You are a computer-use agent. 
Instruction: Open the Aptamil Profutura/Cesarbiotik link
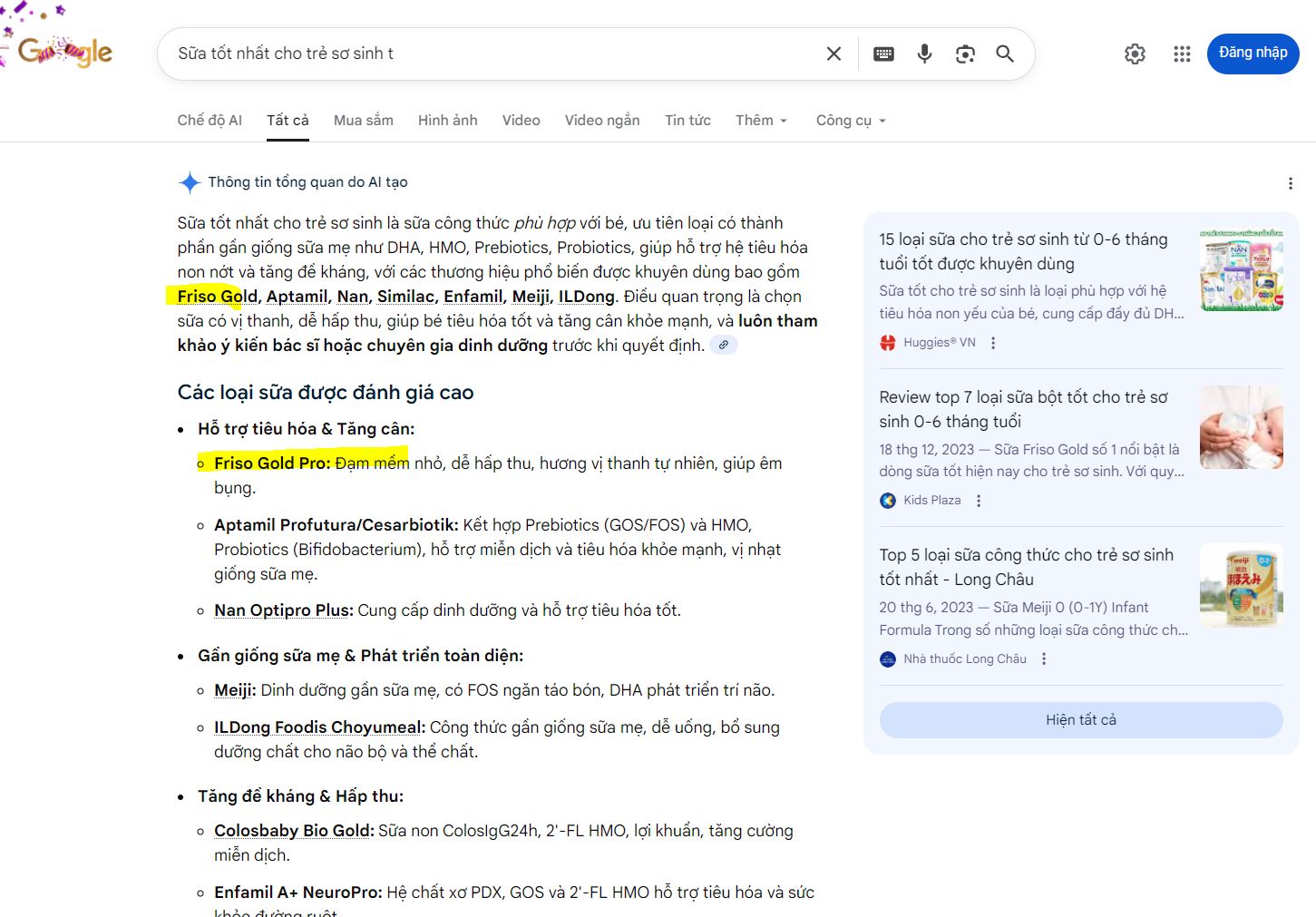[x=336, y=525]
